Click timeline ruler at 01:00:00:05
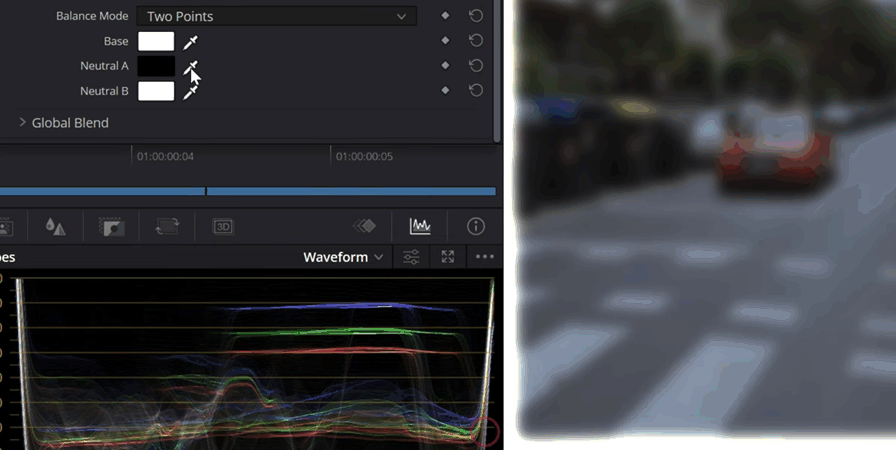Screen dimensions: 896x450 pos(364,156)
